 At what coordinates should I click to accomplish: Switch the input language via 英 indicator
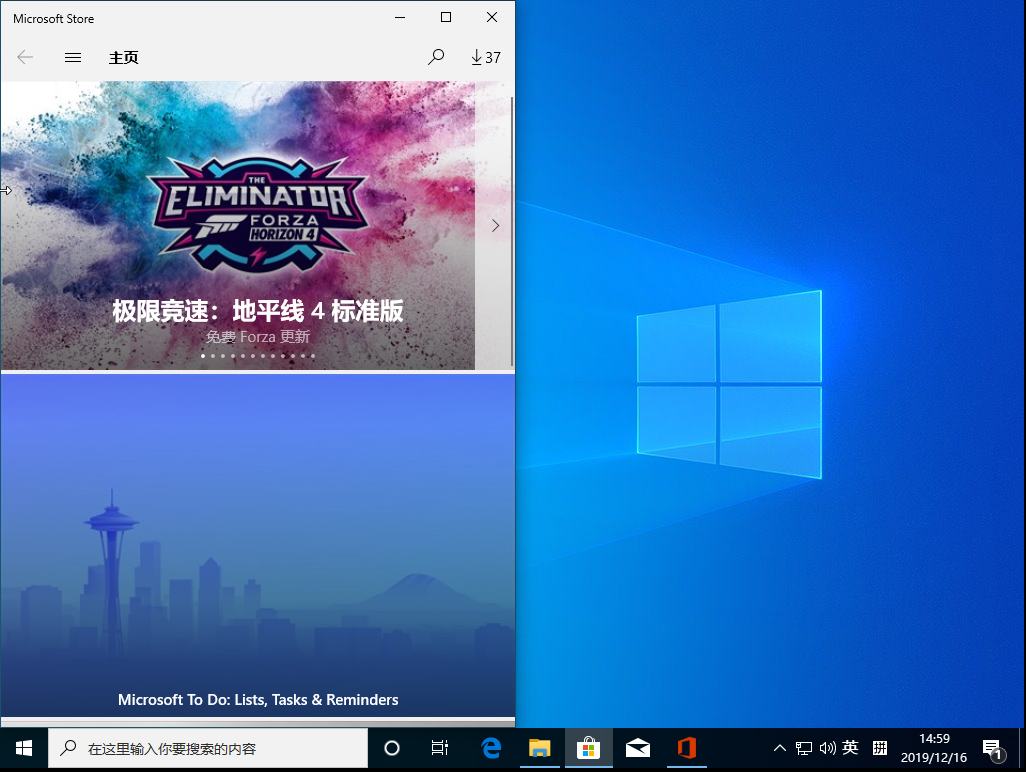pos(849,747)
